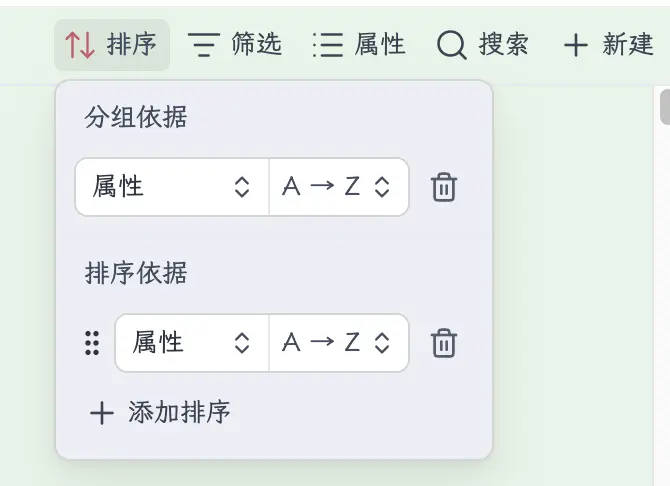
Task: Click the filter lines icon
Action: (x=204, y=45)
